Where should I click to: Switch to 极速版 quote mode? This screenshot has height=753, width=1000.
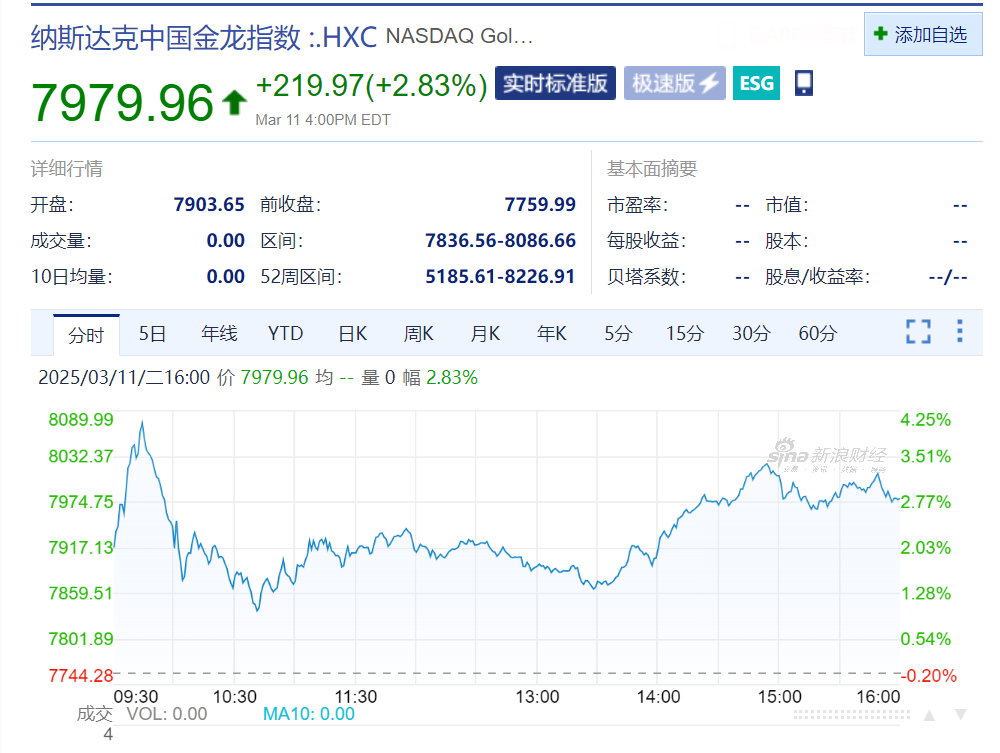tap(674, 84)
